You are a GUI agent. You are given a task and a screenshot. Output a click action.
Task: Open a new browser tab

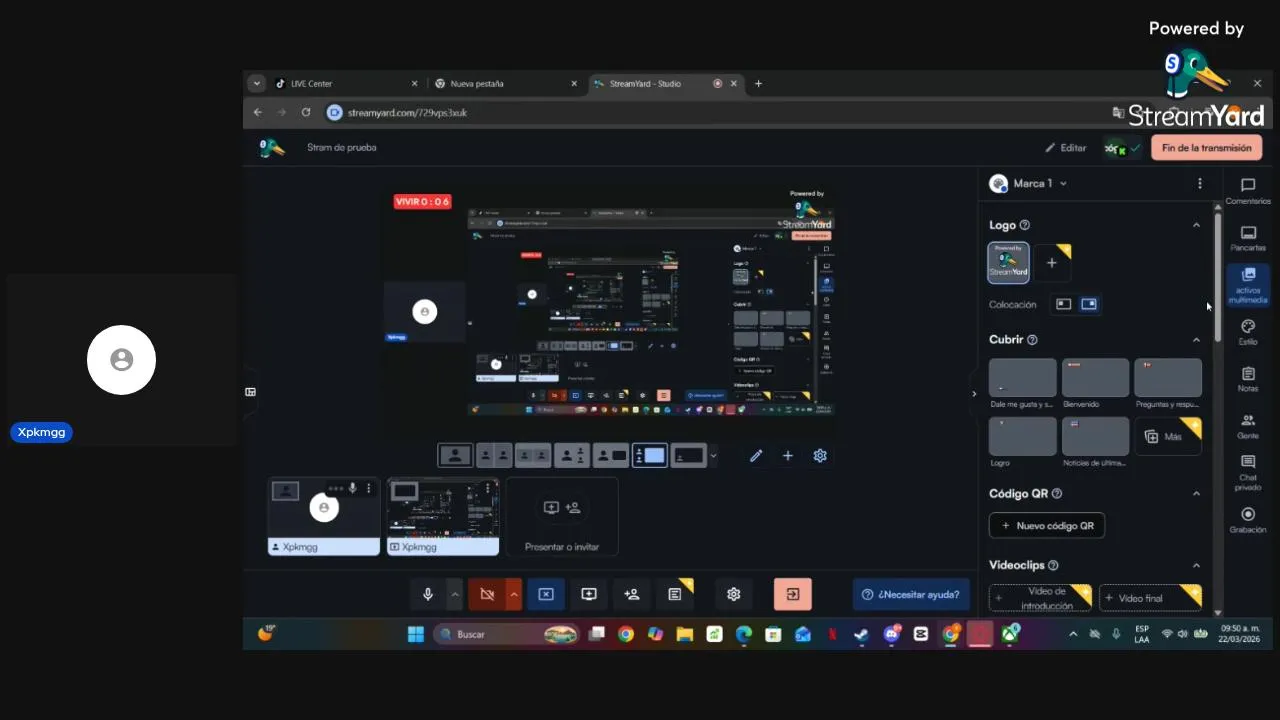(758, 84)
